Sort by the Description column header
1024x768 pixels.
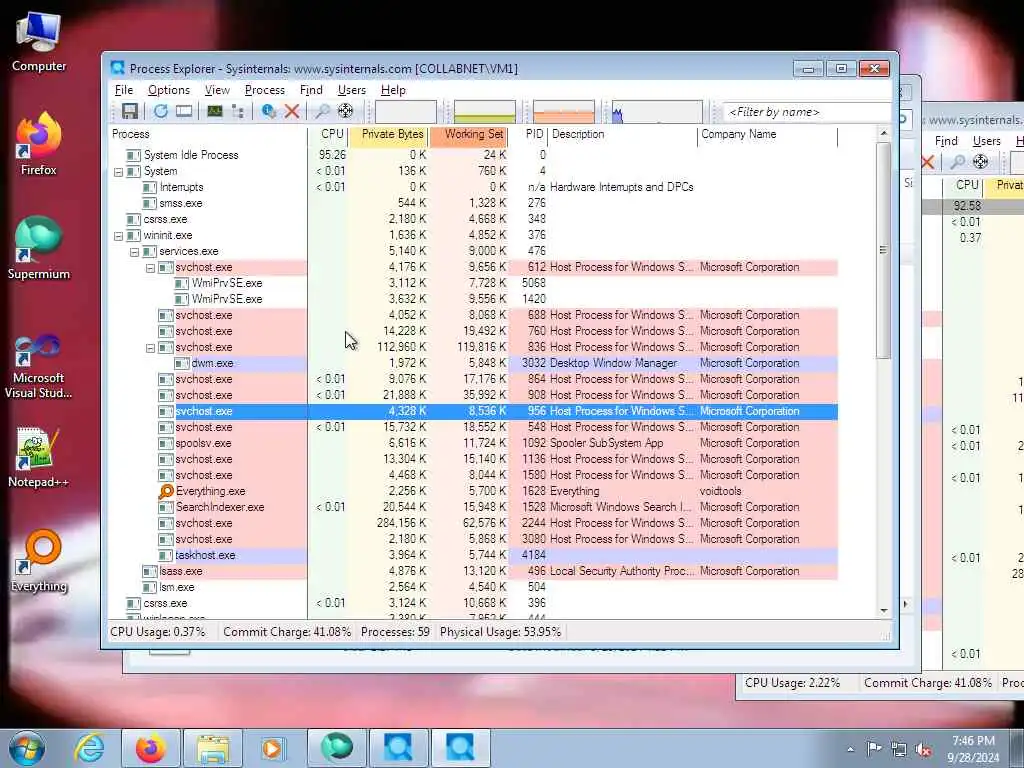coord(623,135)
